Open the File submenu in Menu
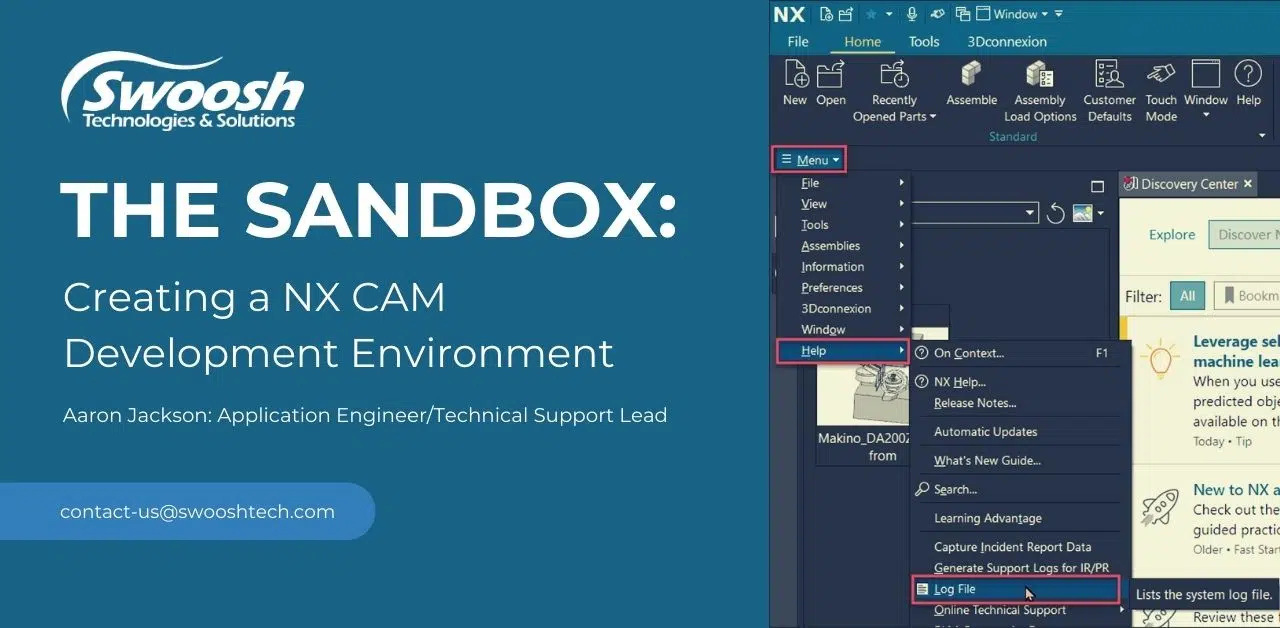 point(844,183)
